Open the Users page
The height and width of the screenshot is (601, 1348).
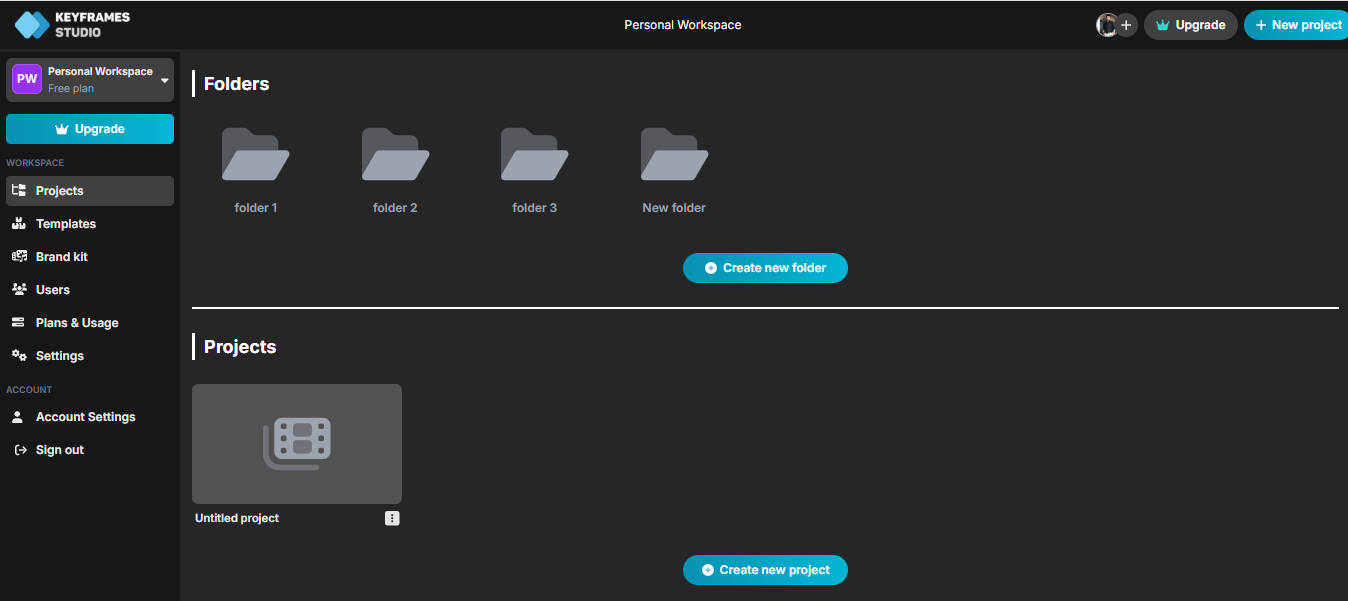point(51,289)
